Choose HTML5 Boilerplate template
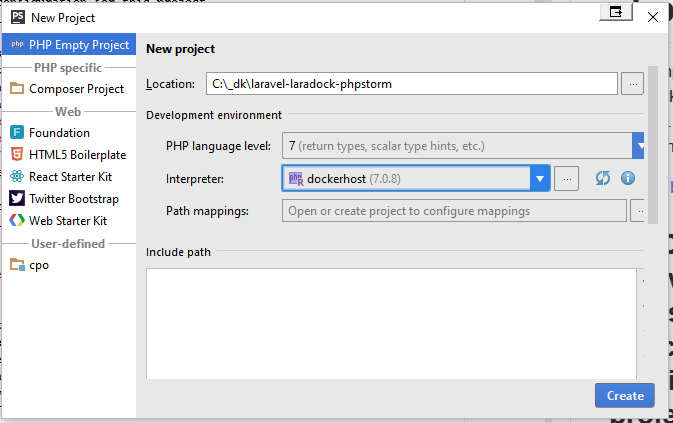 tap(69, 154)
